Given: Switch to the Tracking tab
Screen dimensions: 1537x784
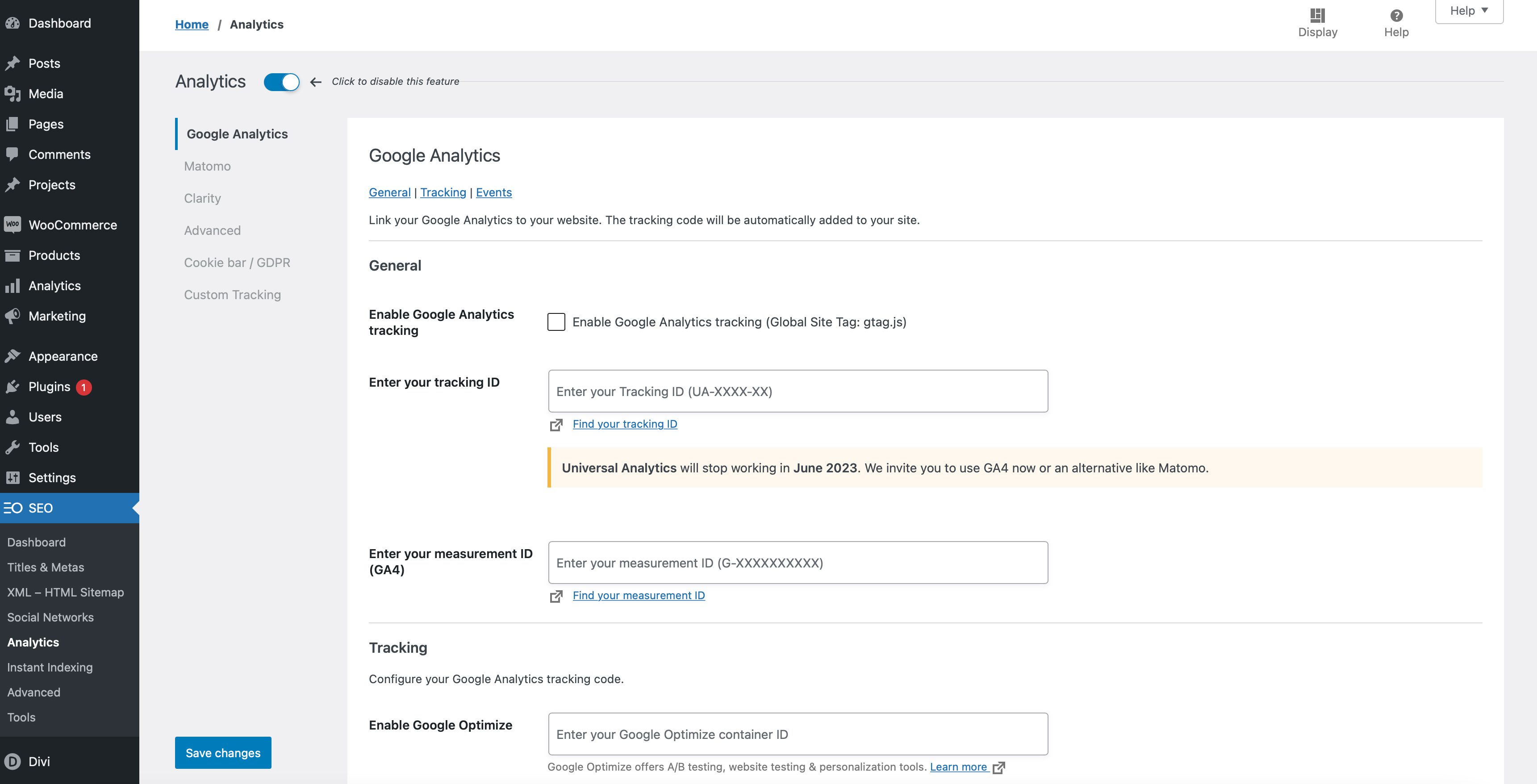Looking at the screenshot, I should tap(442, 191).
